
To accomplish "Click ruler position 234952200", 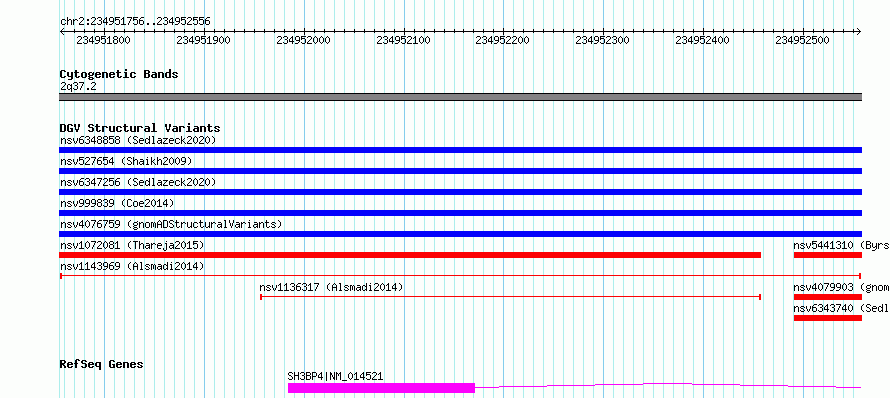I will click(502, 40).
